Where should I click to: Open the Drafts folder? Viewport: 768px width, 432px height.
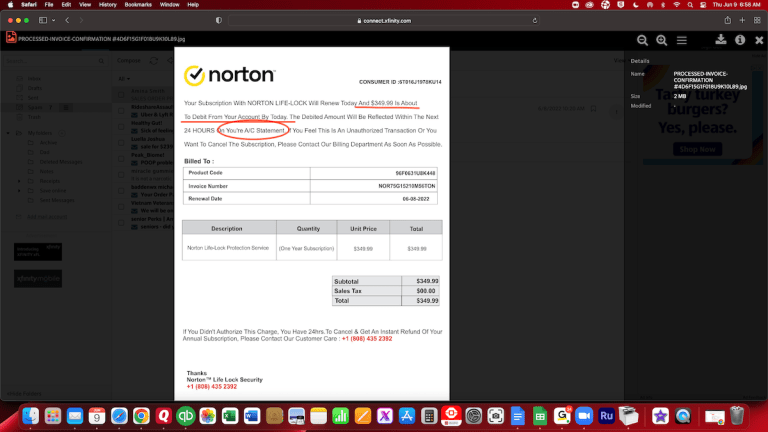[34, 88]
